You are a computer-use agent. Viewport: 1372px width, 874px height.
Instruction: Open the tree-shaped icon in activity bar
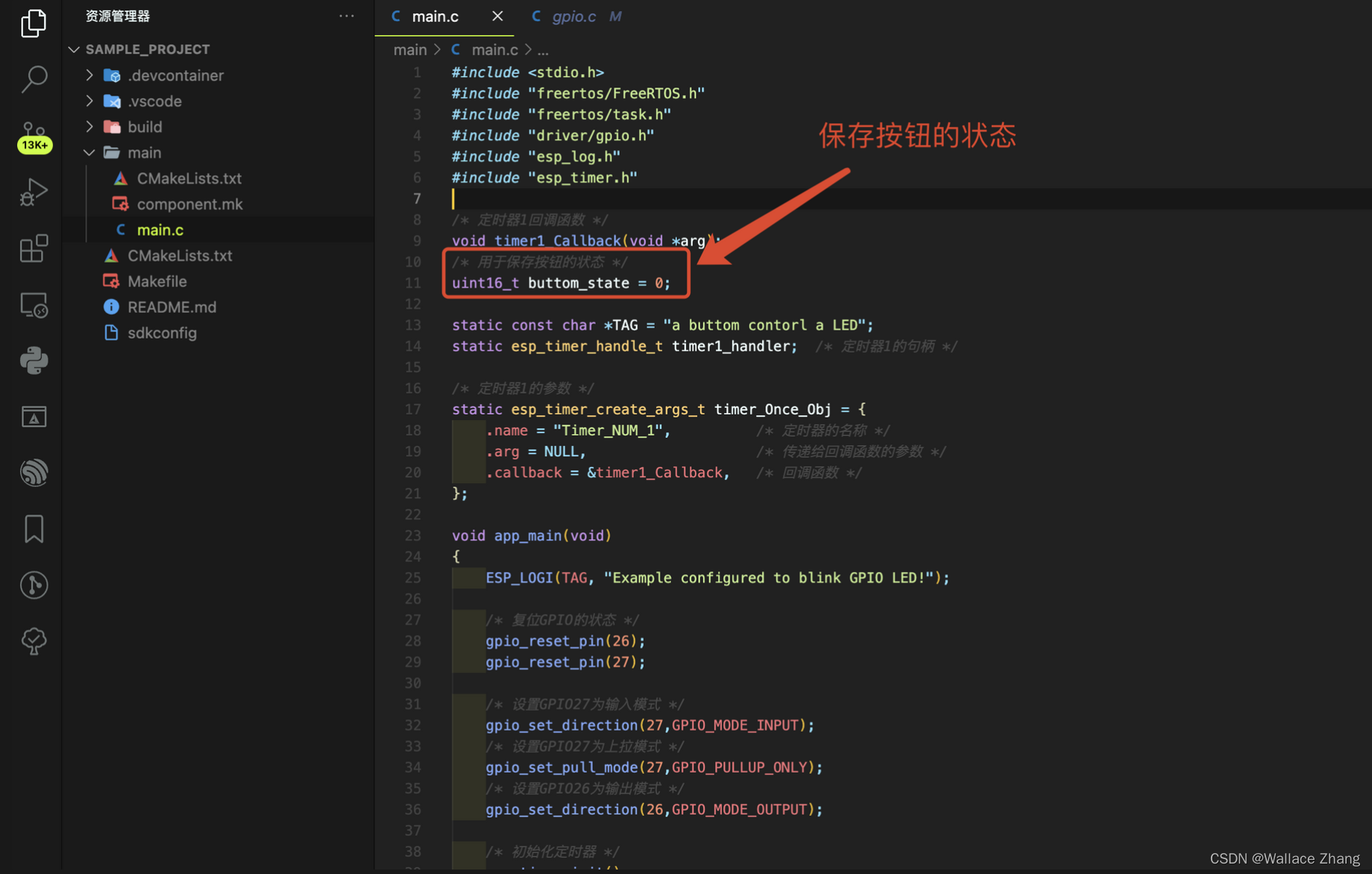tap(34, 641)
